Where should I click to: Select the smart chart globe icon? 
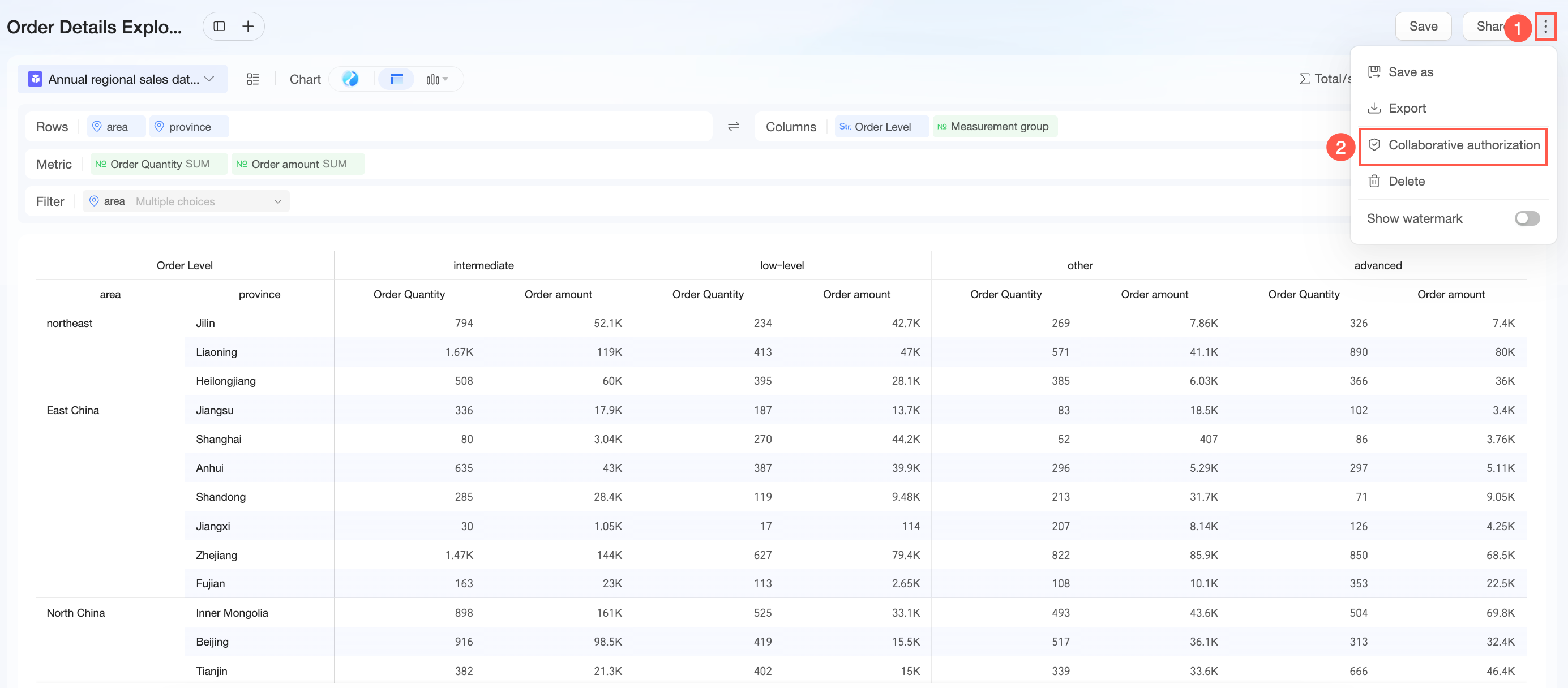tap(350, 79)
